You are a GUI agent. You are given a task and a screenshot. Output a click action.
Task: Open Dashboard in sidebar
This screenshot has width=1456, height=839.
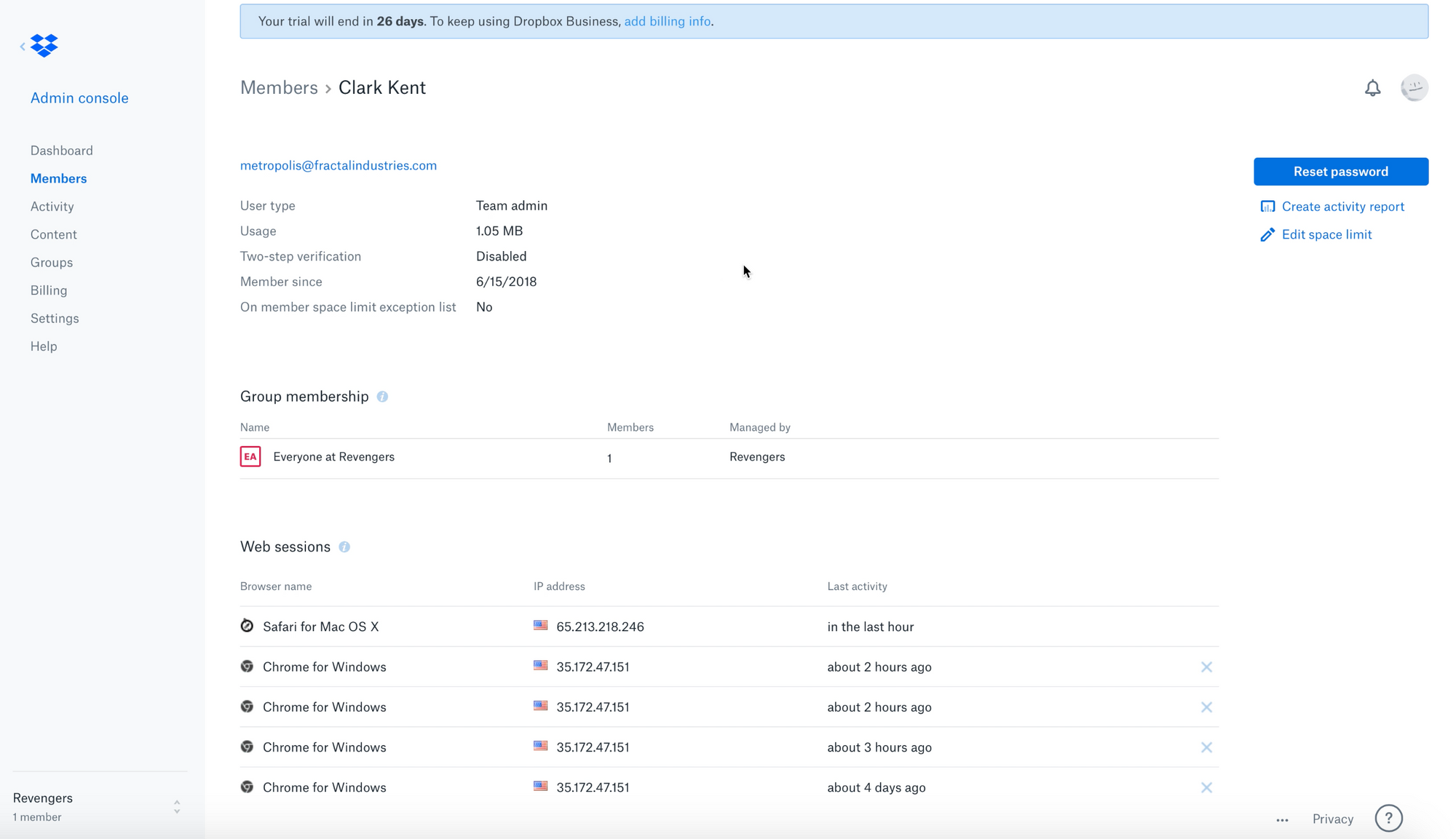pyautogui.click(x=62, y=151)
